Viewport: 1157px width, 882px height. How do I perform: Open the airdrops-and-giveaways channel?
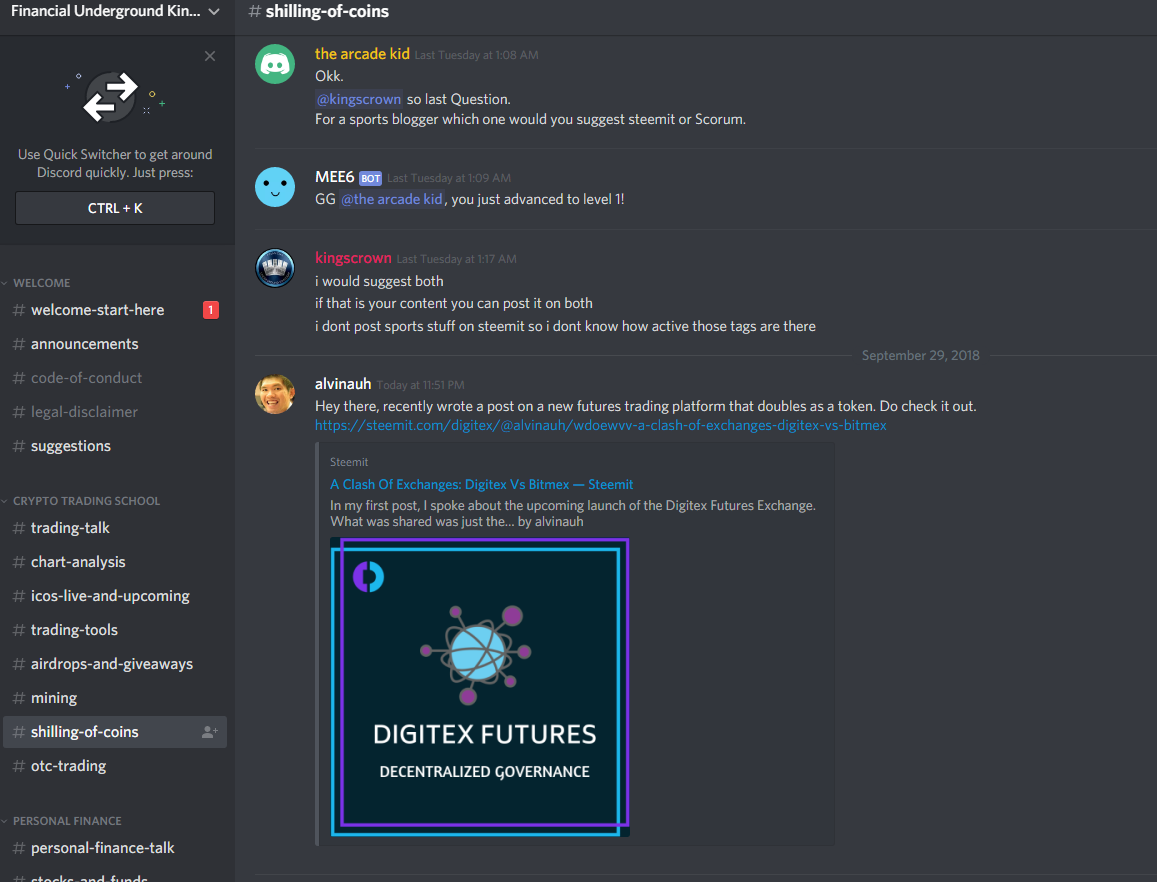(115, 664)
